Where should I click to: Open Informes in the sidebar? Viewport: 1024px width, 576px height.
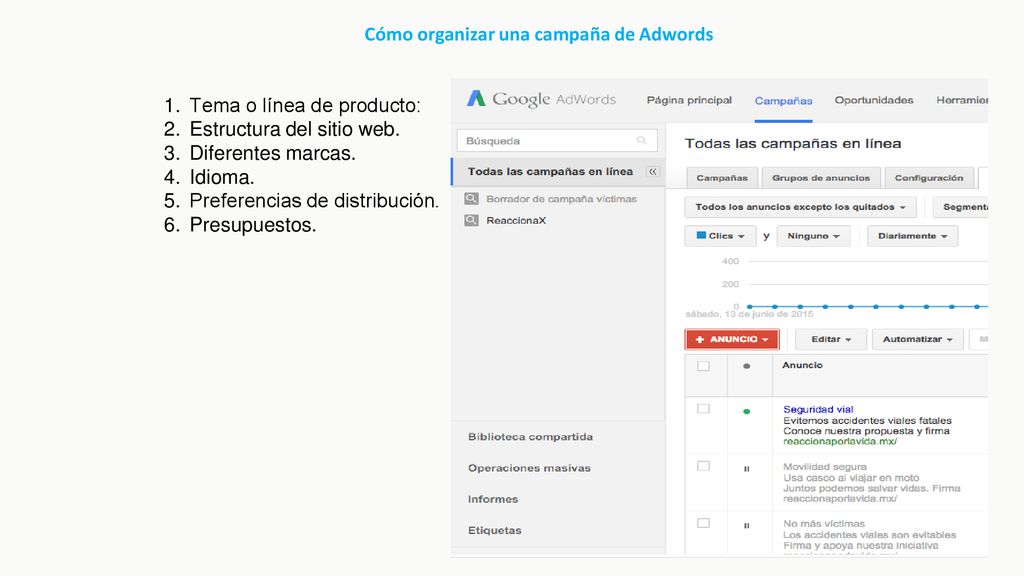click(x=492, y=499)
